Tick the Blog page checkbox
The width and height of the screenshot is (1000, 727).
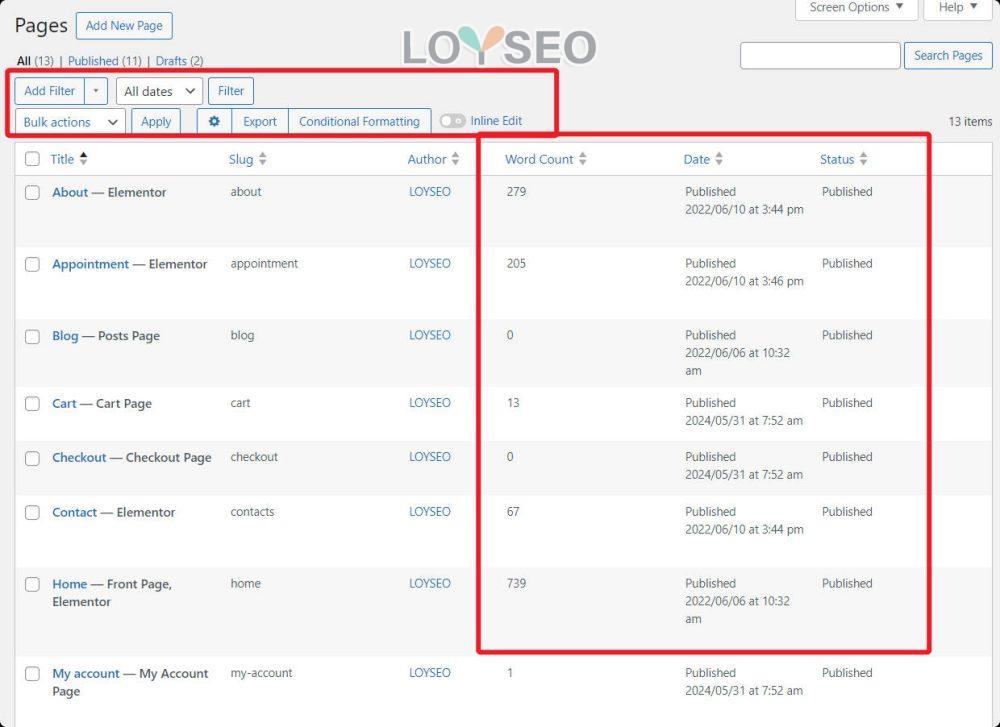(x=32, y=336)
